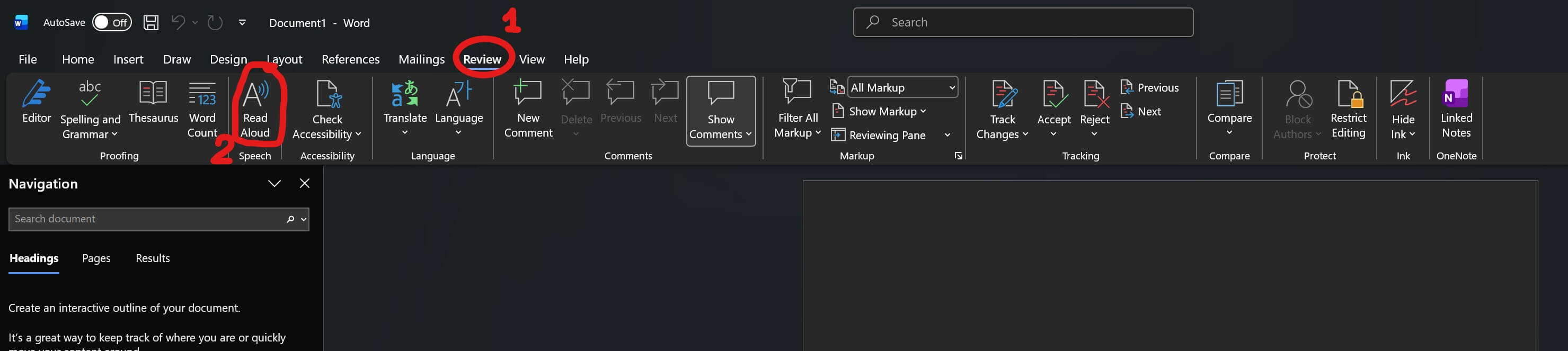
Task: Open the Editor proofing tool
Action: point(36,102)
